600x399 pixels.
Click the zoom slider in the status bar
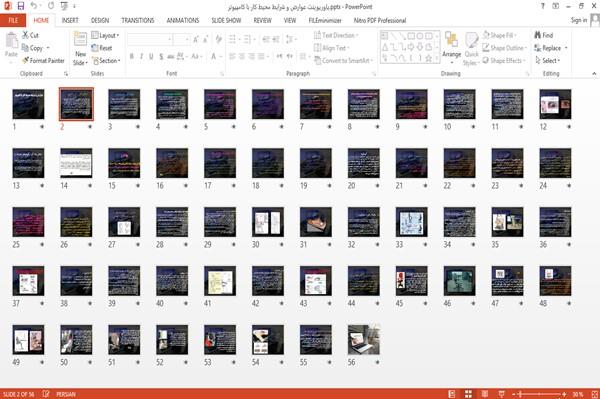point(539,394)
